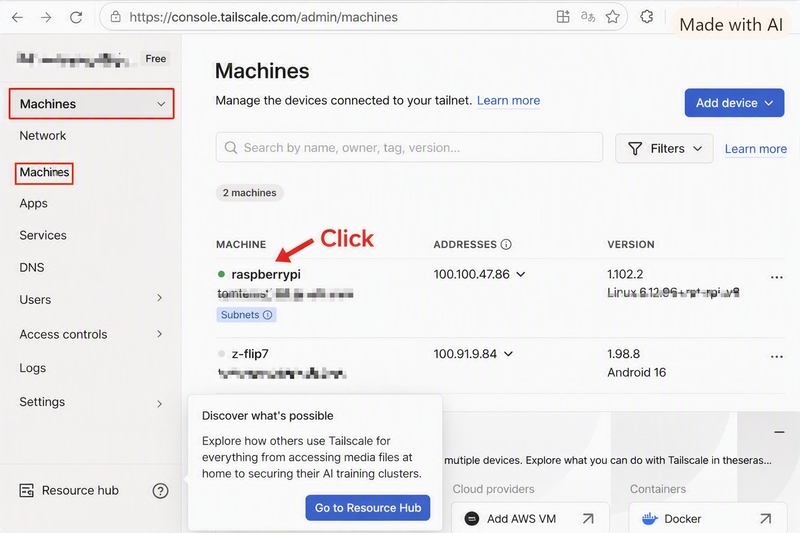The height and width of the screenshot is (533, 800).
Task: Open the browser extensions puzzle icon
Action: pyautogui.click(x=646, y=17)
